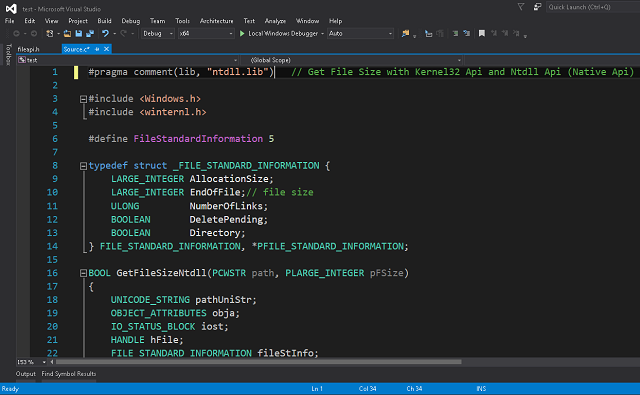Click the FileStandardInformation macro on line 6
640x395 pixels.
[198, 139]
